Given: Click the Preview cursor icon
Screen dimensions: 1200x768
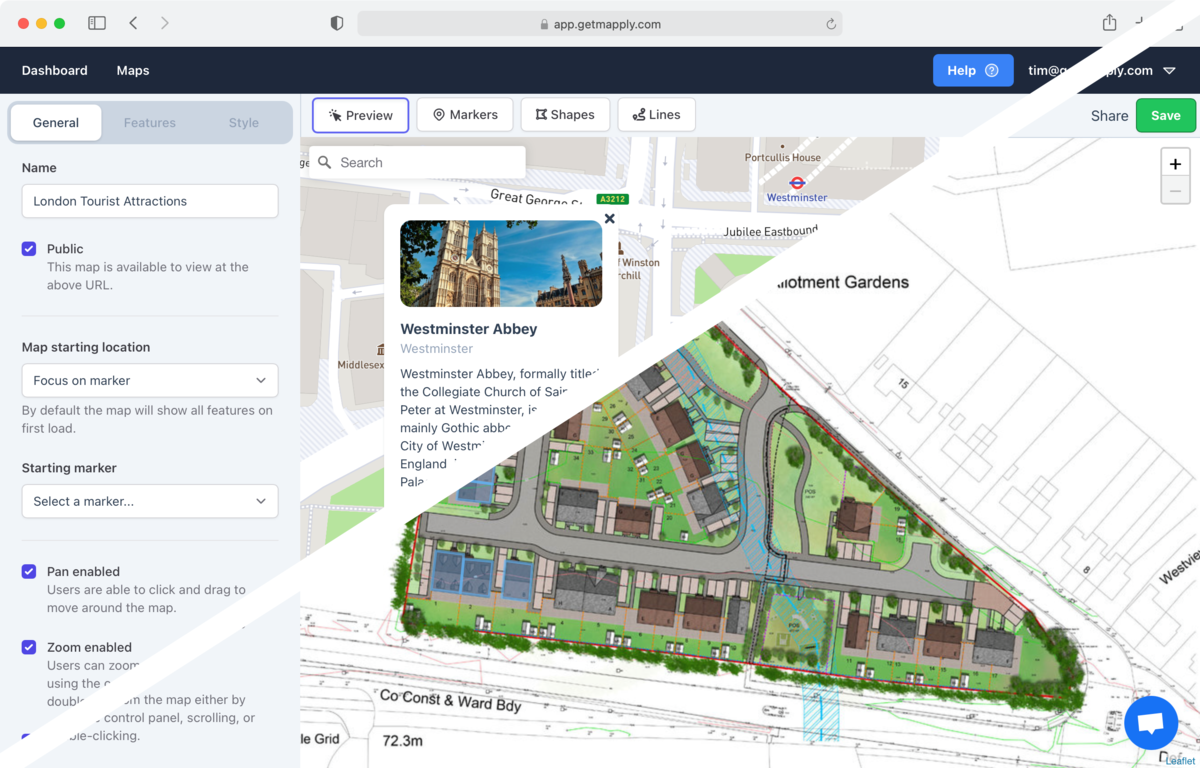Looking at the screenshot, I should click(x=335, y=116).
